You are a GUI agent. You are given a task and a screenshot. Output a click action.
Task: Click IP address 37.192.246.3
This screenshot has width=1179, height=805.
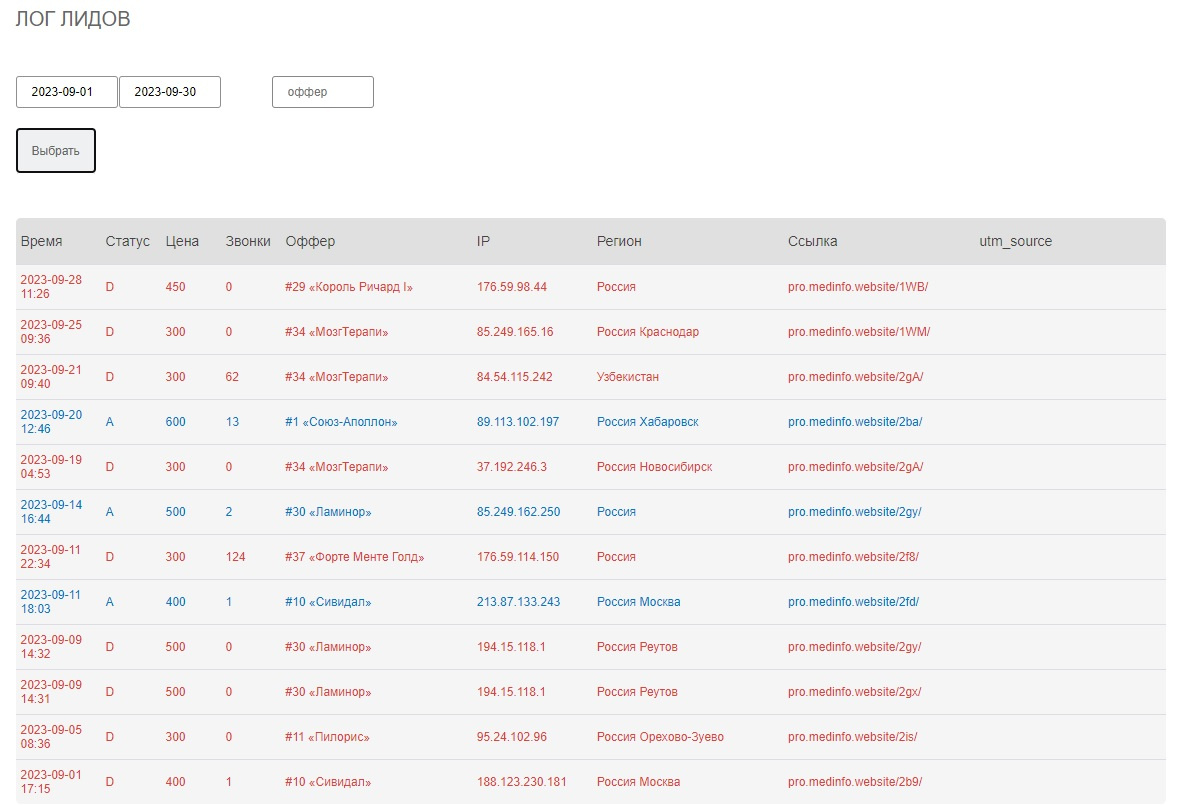click(512, 467)
